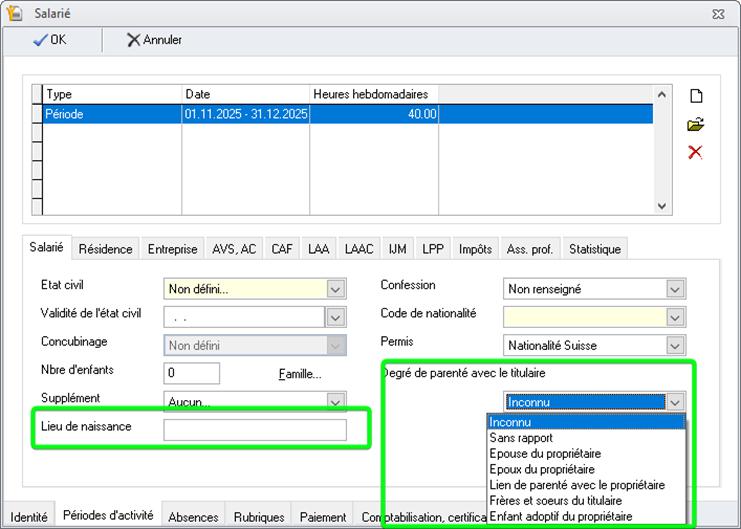Switch to the Absences bottom tab
Viewport: 741px width, 529px height.
(193, 517)
